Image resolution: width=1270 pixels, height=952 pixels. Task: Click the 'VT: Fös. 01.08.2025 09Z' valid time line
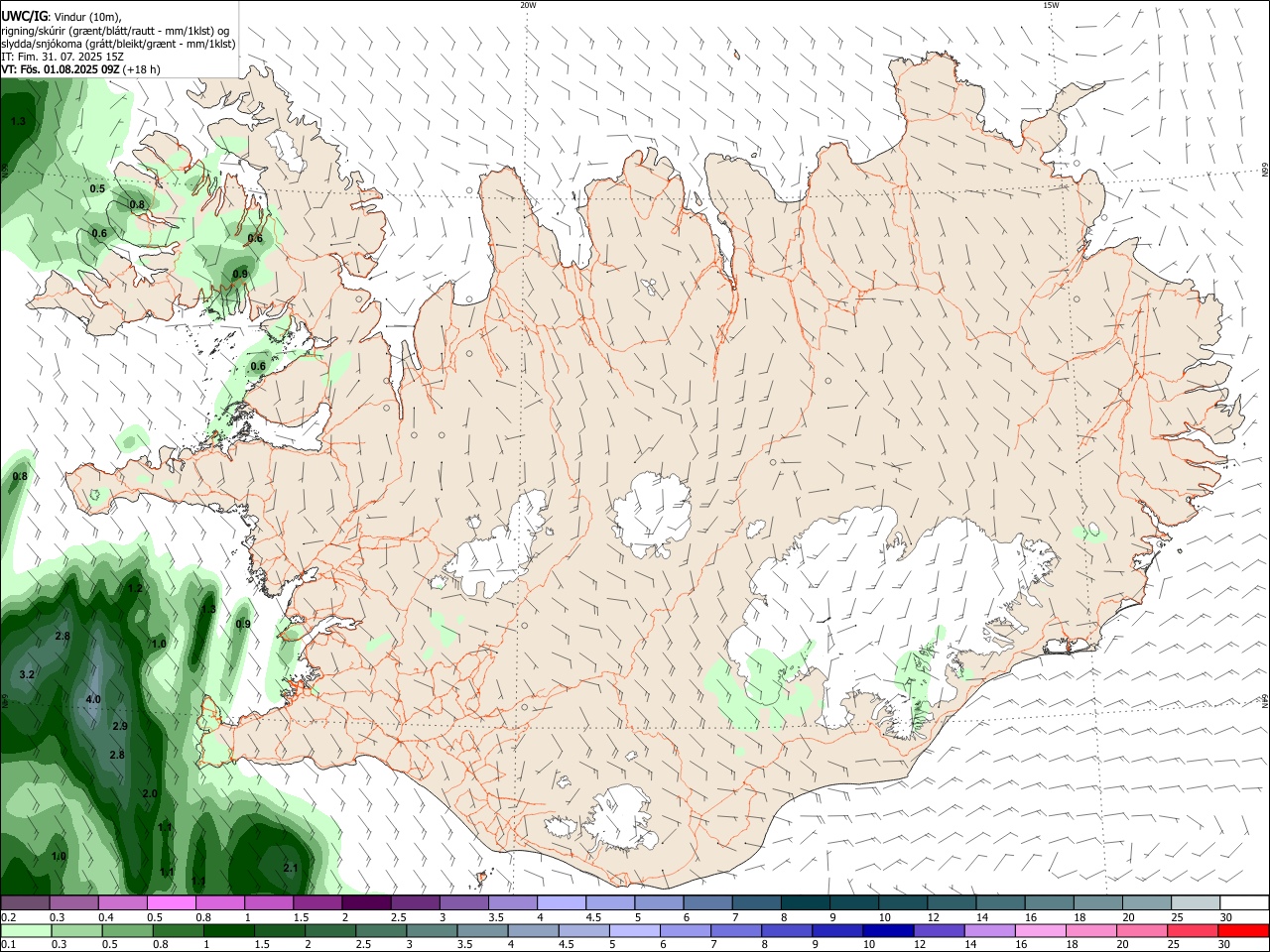[61, 69]
